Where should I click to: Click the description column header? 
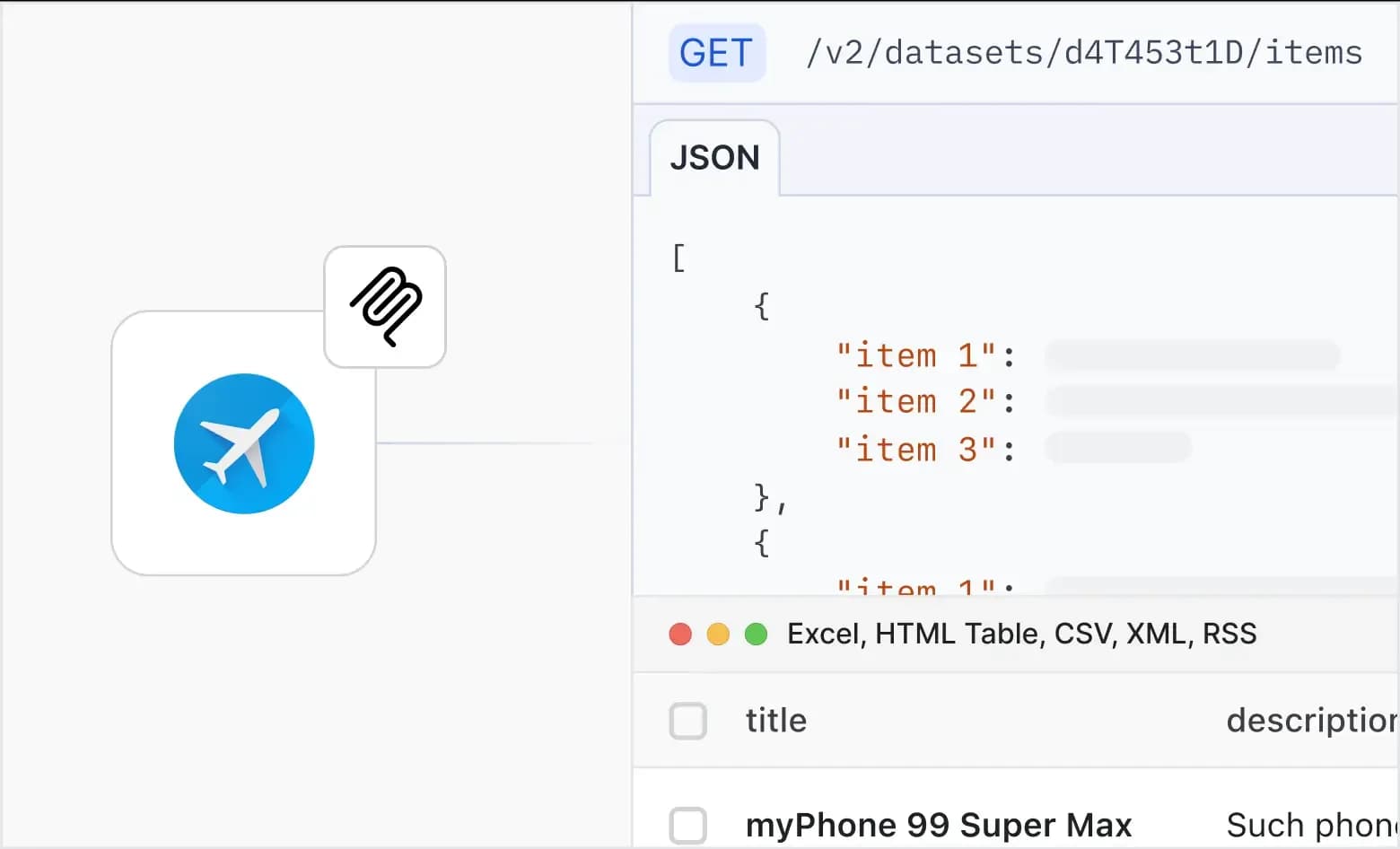point(1310,721)
